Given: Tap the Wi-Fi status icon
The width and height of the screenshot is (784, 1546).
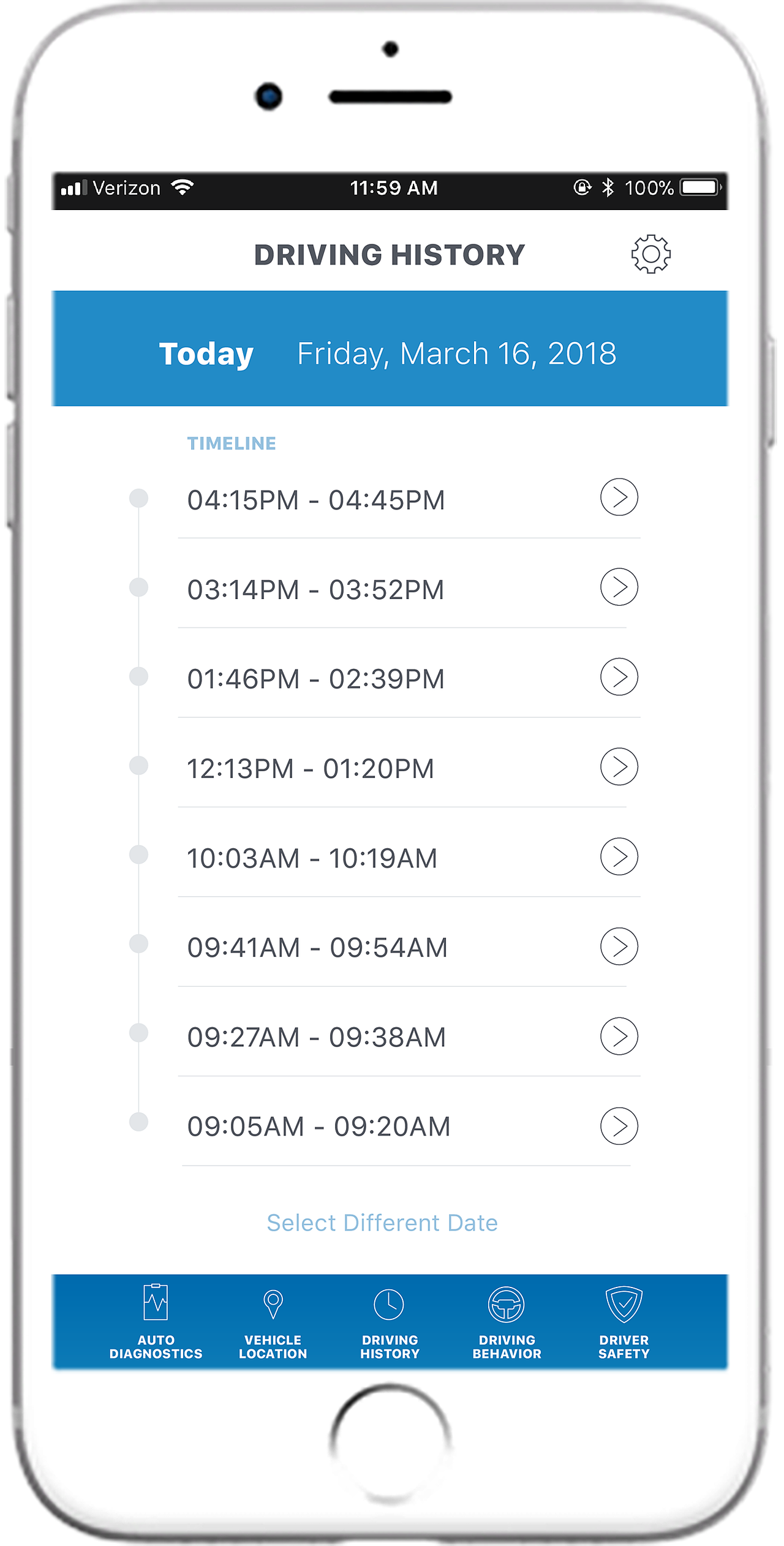Looking at the screenshot, I should pos(183,187).
